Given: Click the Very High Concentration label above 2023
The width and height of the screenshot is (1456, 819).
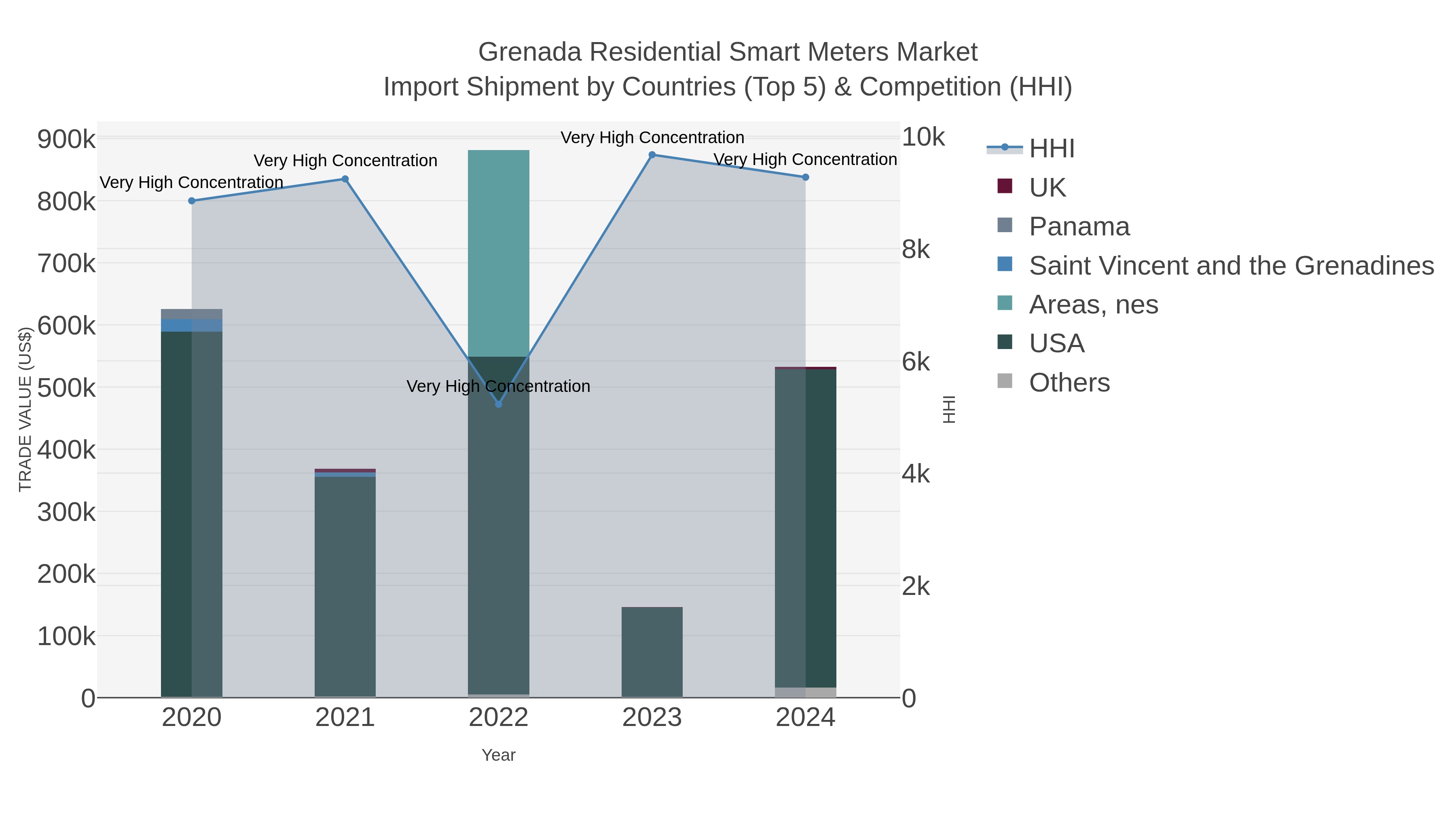Looking at the screenshot, I should tap(652, 138).
